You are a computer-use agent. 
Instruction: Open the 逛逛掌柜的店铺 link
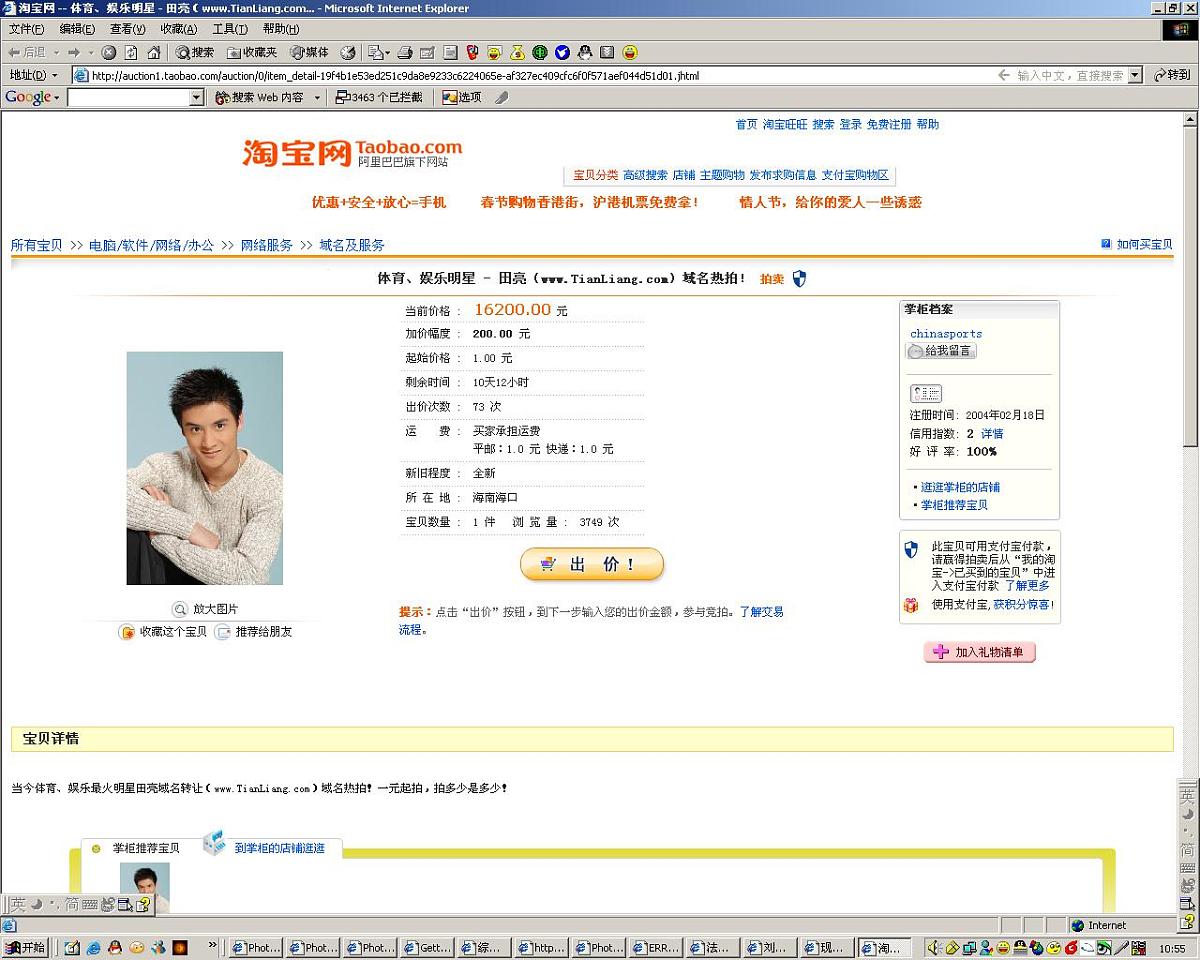coord(960,487)
